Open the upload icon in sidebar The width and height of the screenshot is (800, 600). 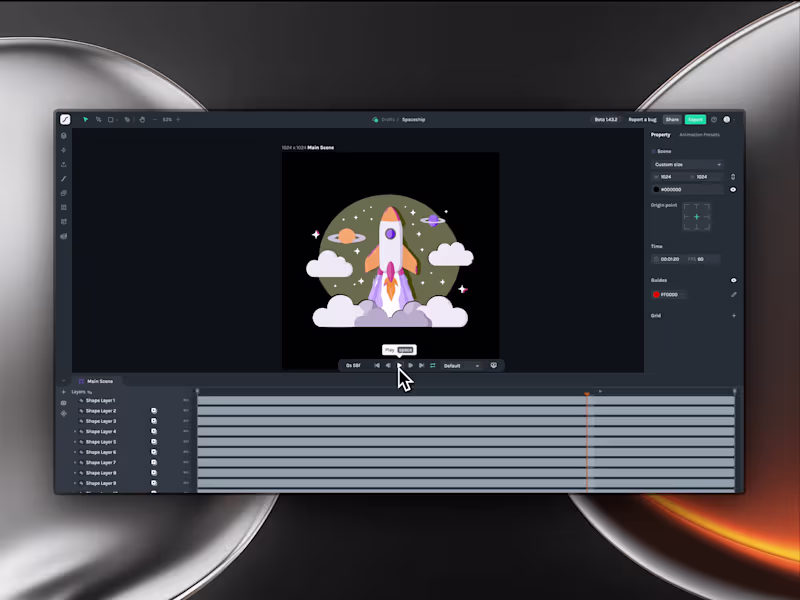coord(64,164)
